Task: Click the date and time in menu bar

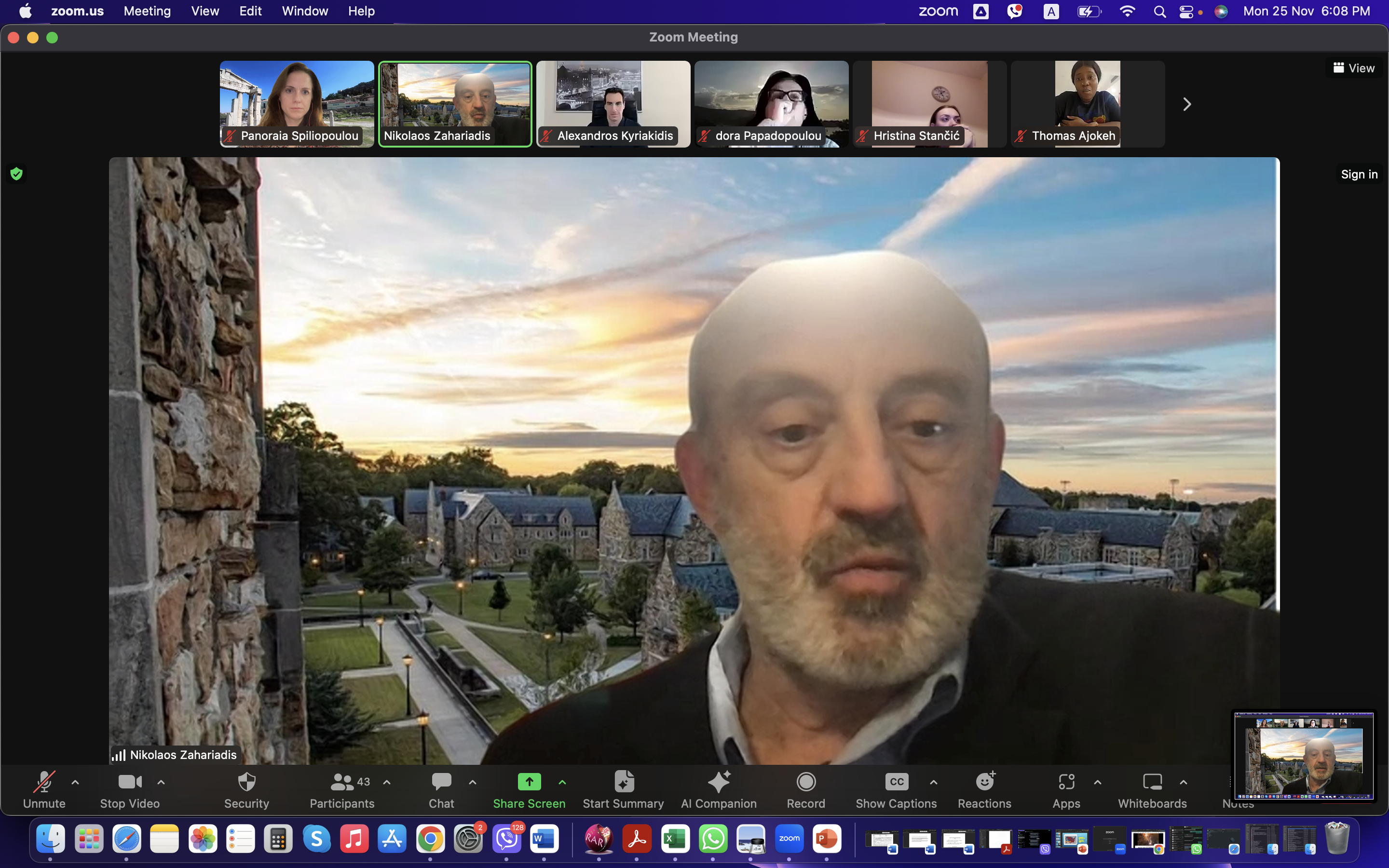Action: pyautogui.click(x=1307, y=12)
